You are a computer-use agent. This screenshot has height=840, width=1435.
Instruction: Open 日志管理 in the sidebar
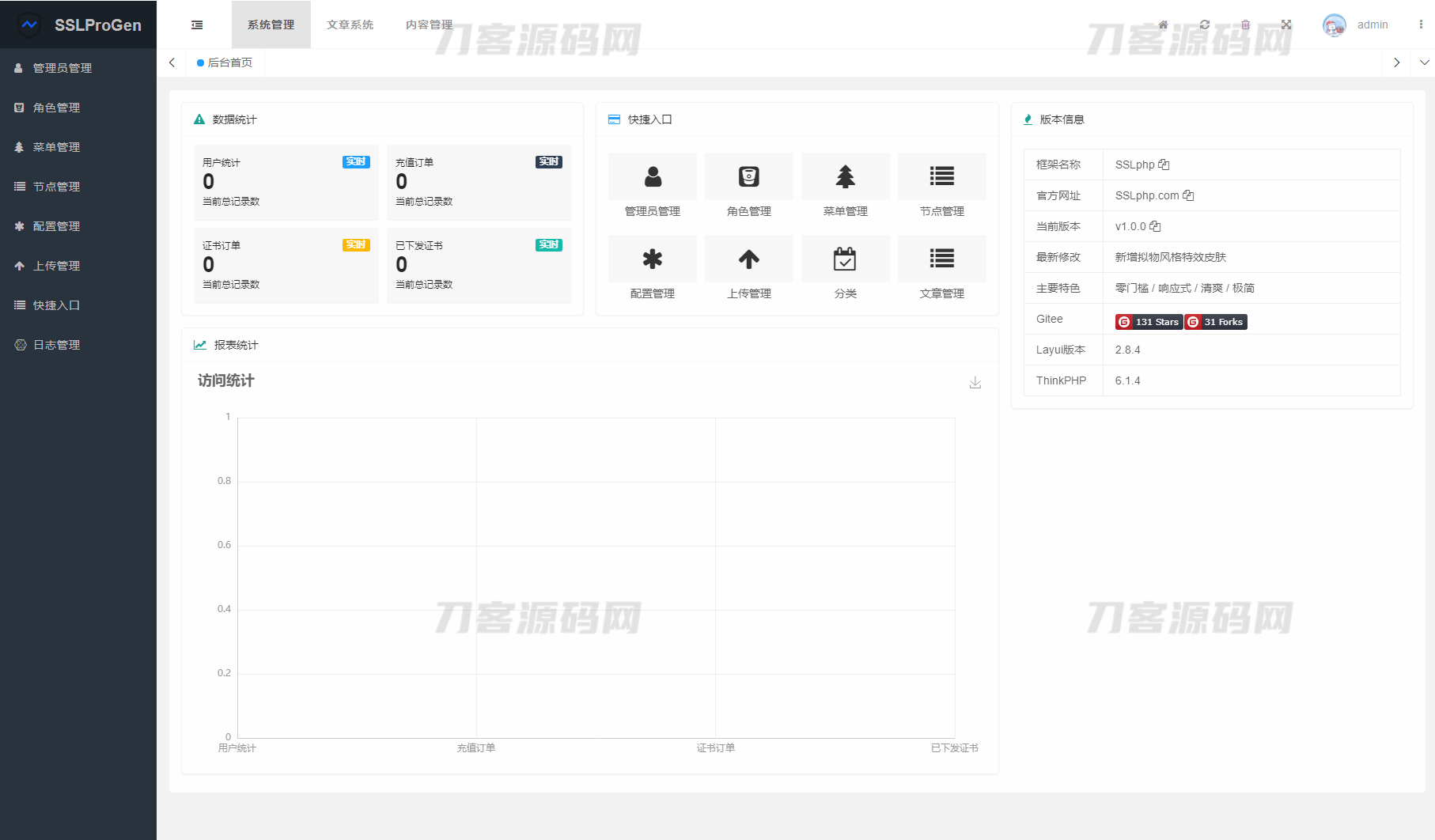pos(56,345)
